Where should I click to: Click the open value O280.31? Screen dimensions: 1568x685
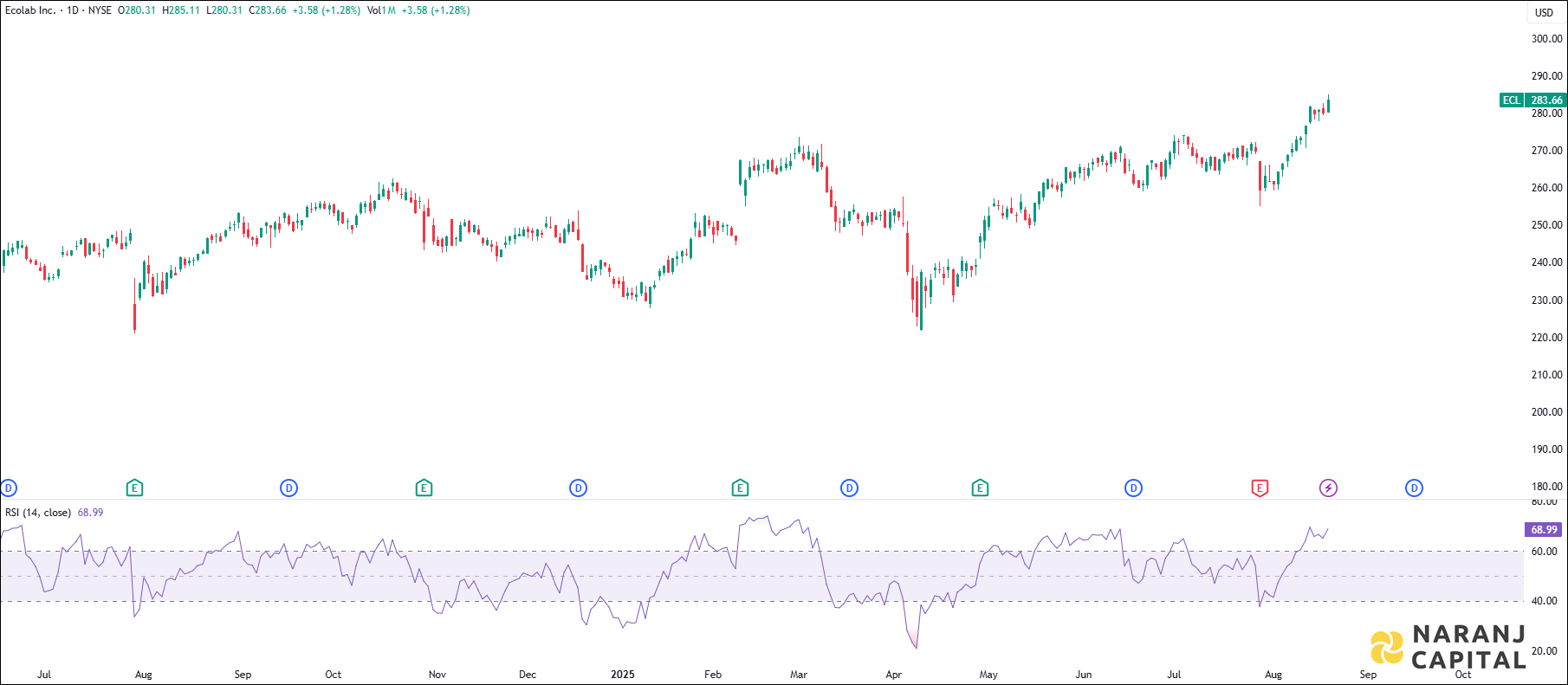(x=137, y=10)
